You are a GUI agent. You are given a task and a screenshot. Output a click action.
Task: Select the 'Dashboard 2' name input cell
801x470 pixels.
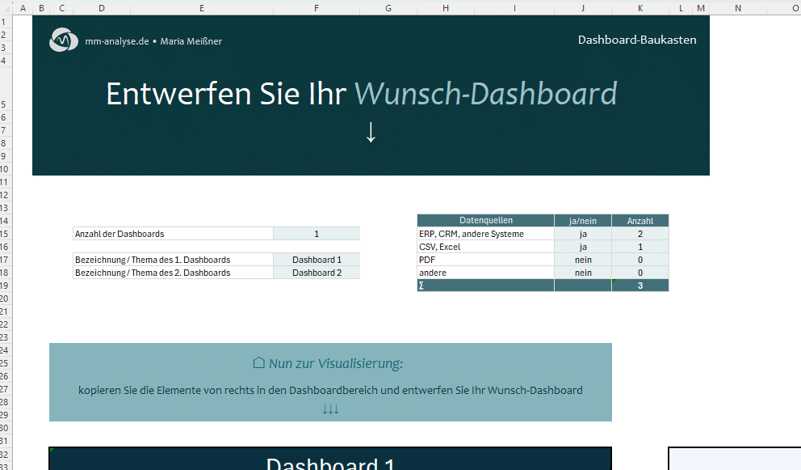pyautogui.click(x=317, y=272)
